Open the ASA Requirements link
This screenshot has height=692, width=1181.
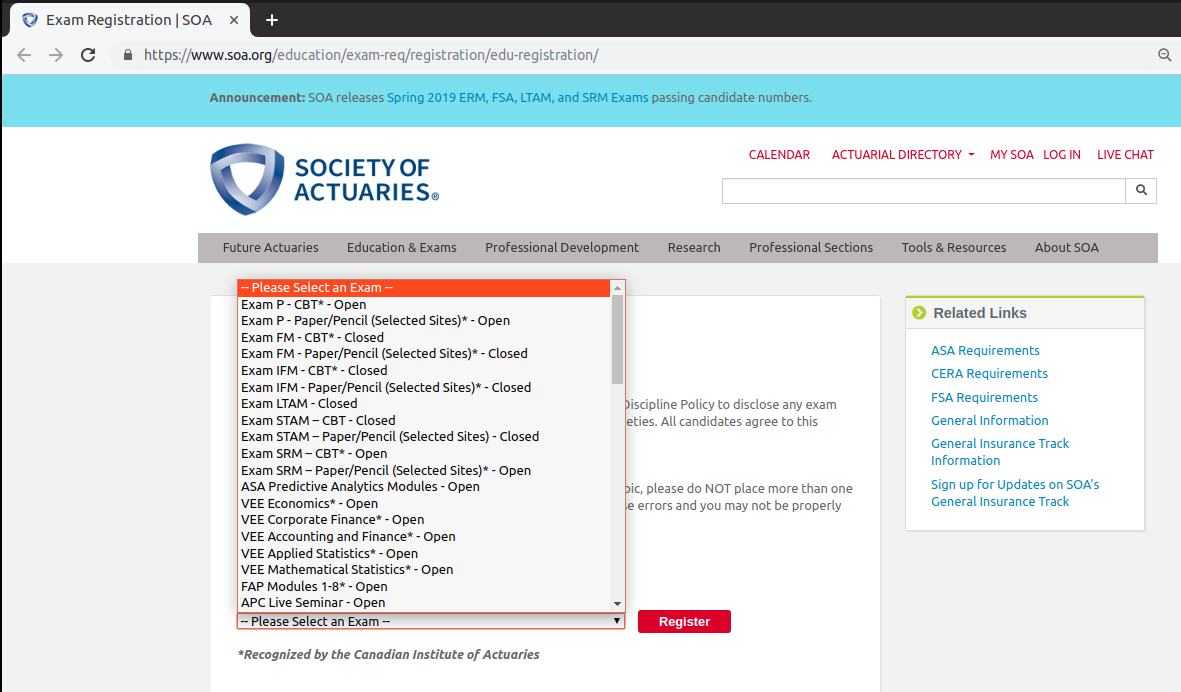click(985, 350)
